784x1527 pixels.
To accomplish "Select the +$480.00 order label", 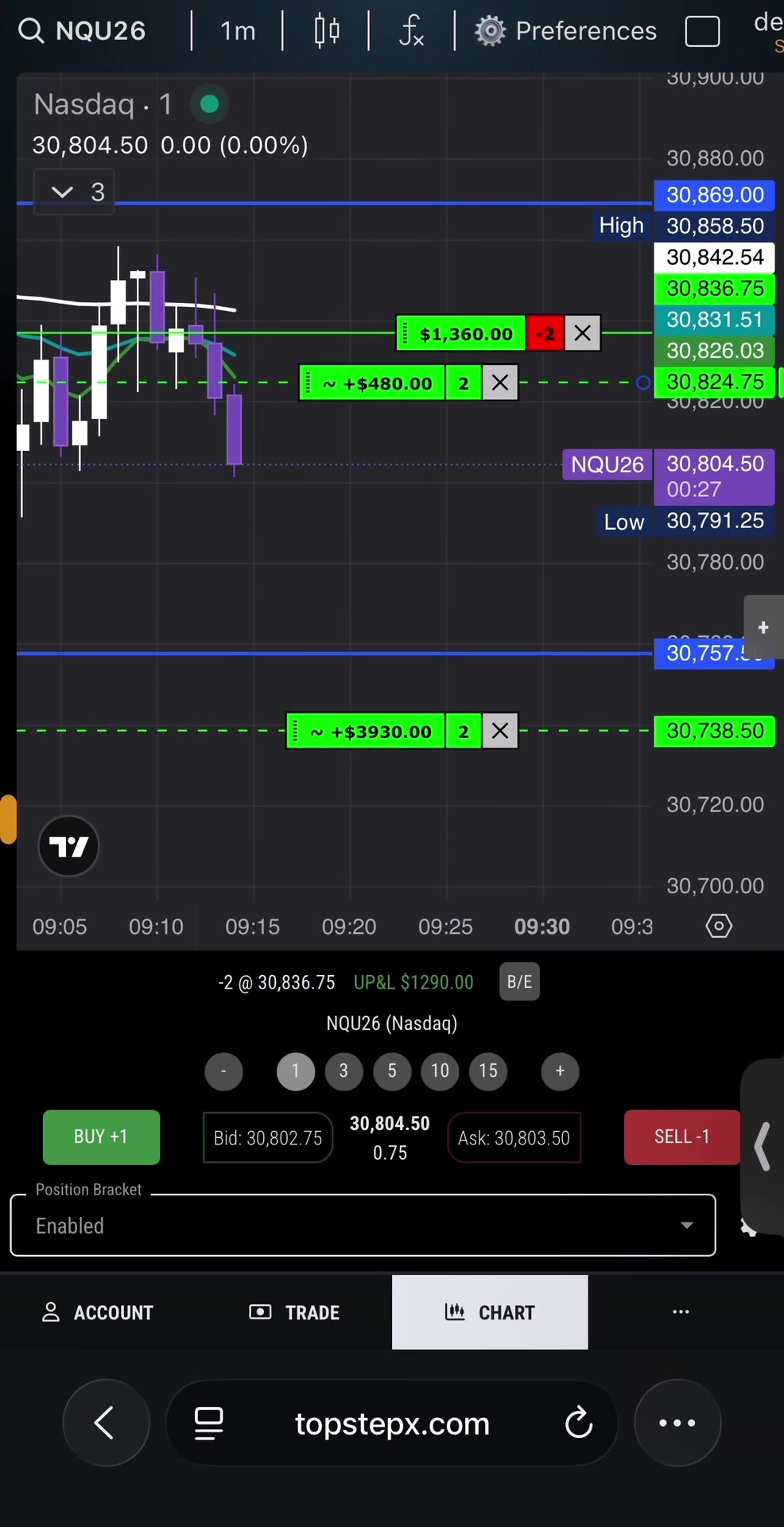I will pos(372,383).
